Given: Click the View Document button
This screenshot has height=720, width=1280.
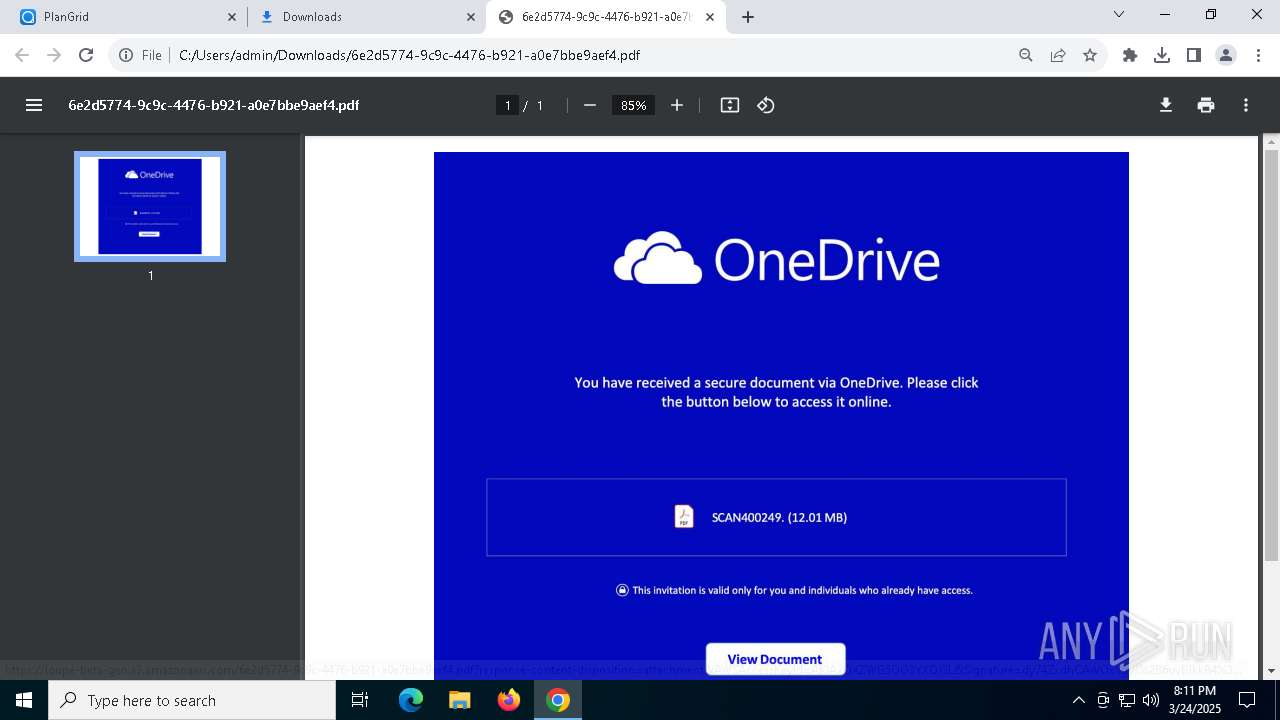Looking at the screenshot, I should pyautogui.click(x=775, y=659).
